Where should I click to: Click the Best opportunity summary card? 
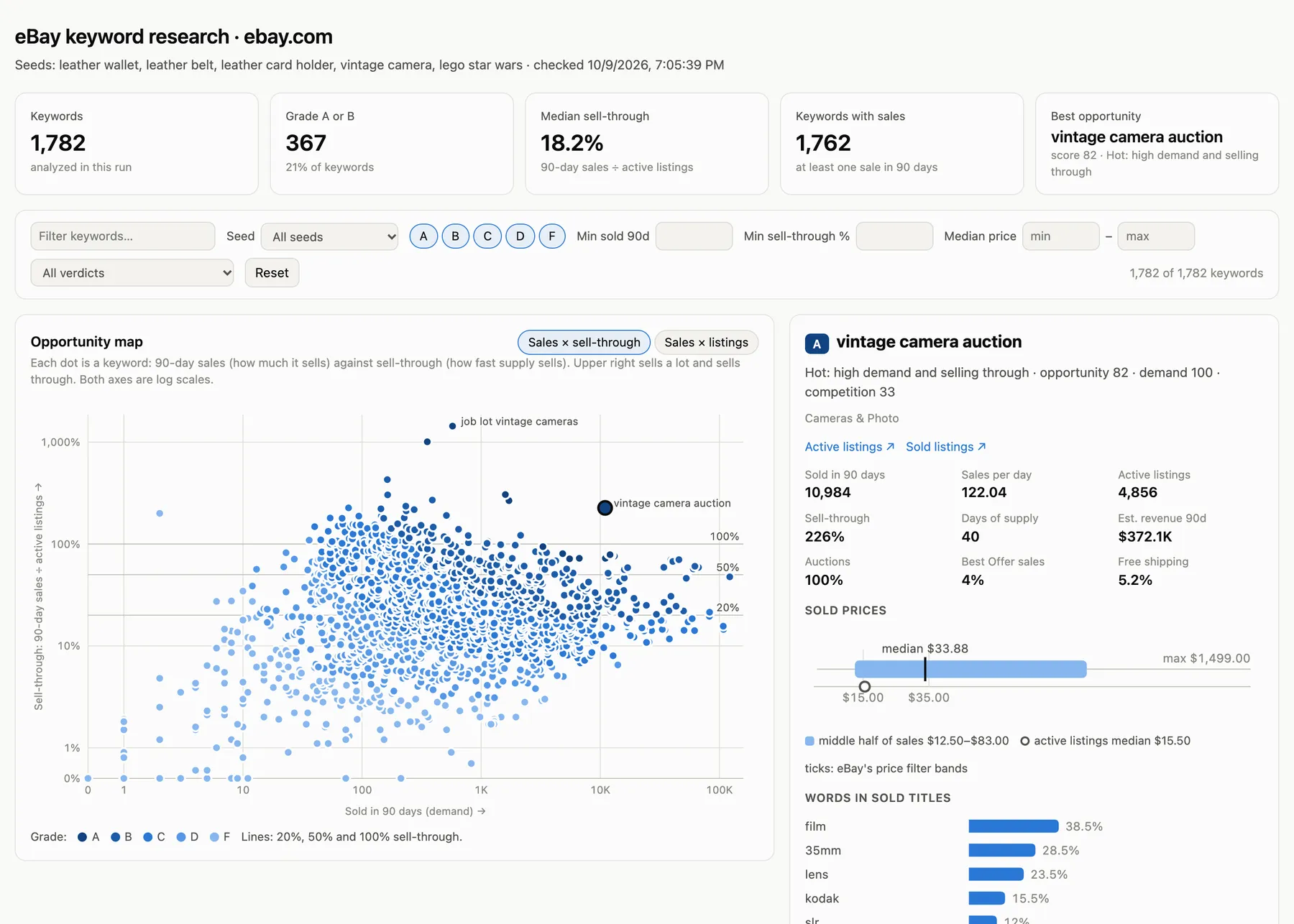(1157, 144)
